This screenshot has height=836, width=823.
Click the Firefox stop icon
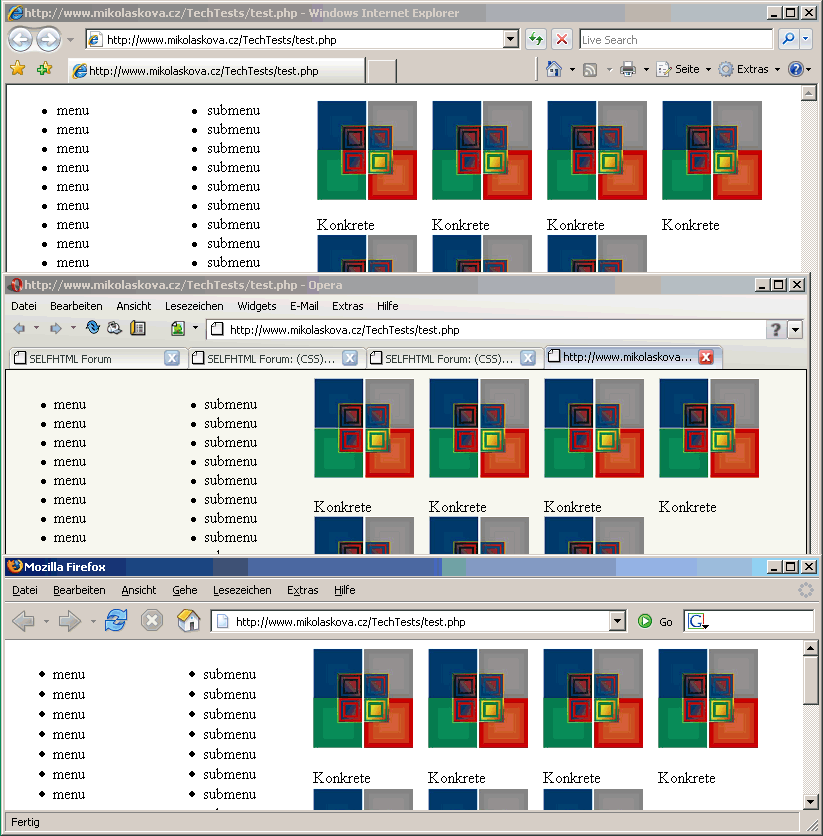(152, 621)
